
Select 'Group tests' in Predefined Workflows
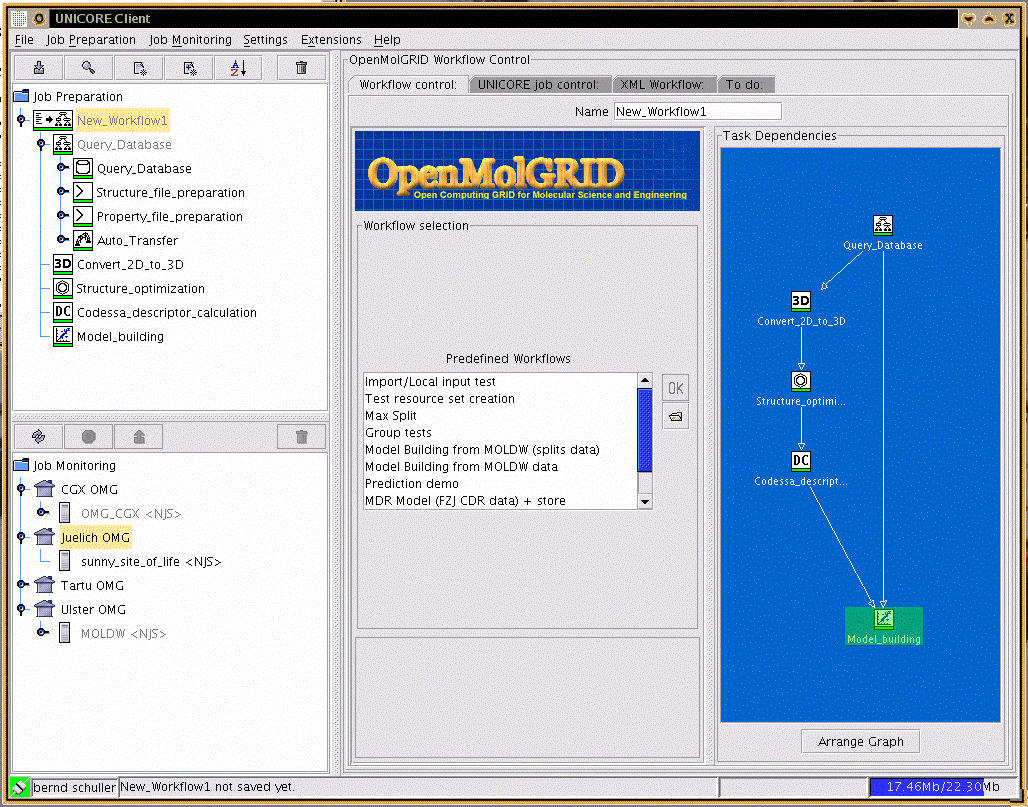[x=501, y=433]
